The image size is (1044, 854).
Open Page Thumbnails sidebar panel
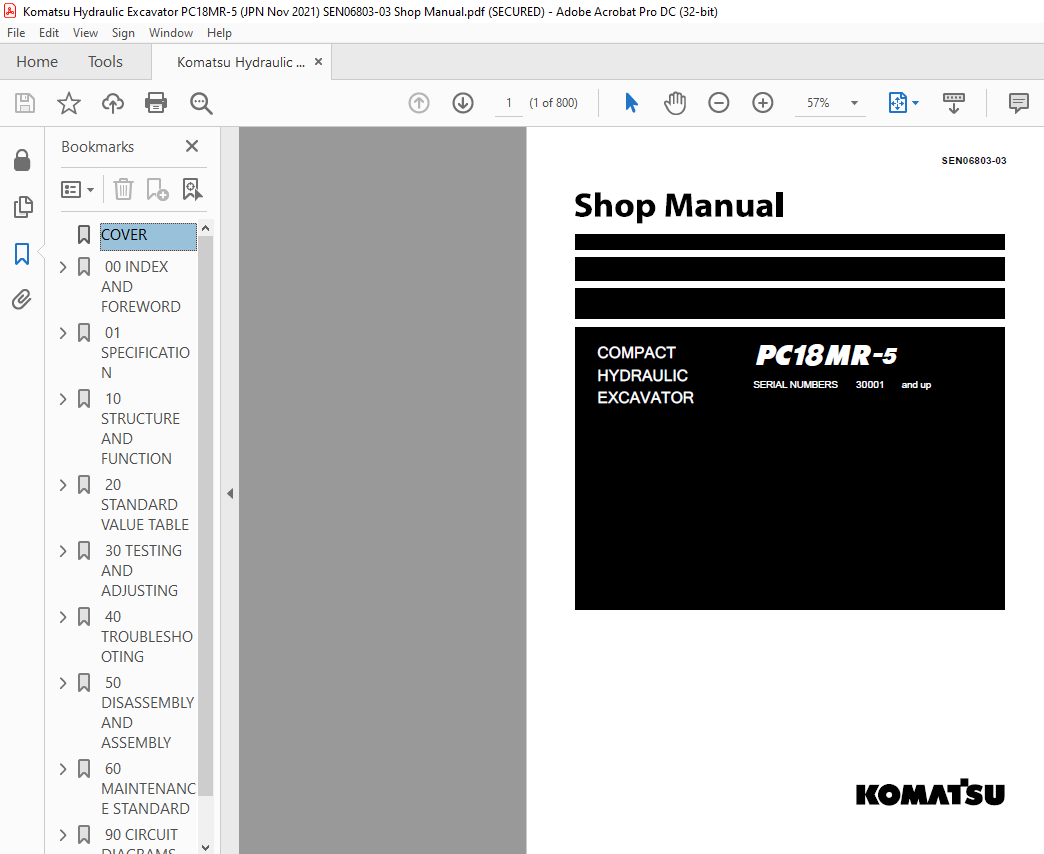click(x=22, y=207)
